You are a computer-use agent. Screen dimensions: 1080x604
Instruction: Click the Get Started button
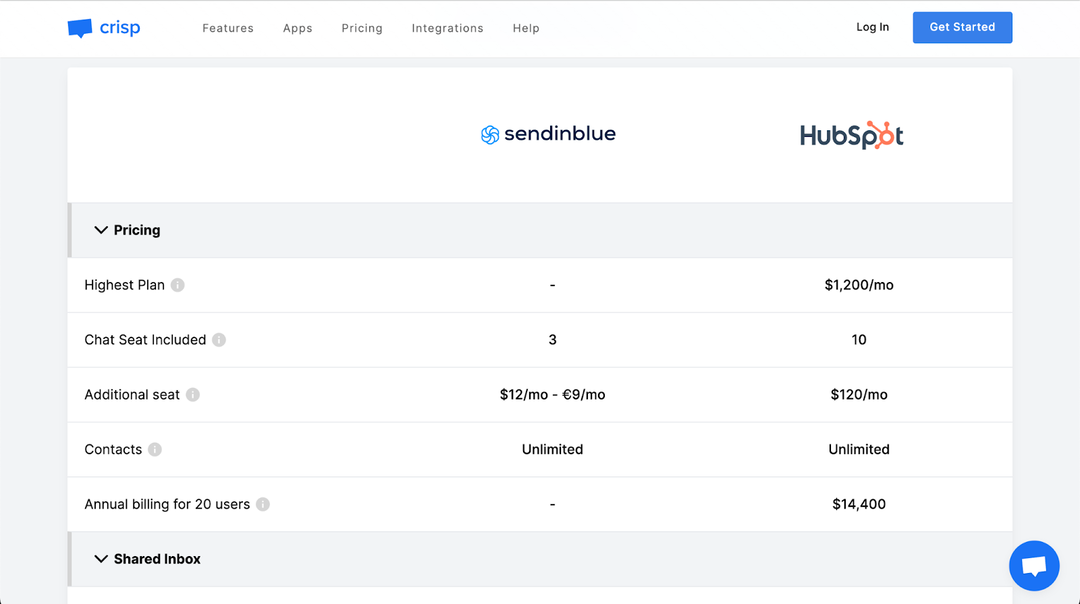962,28
